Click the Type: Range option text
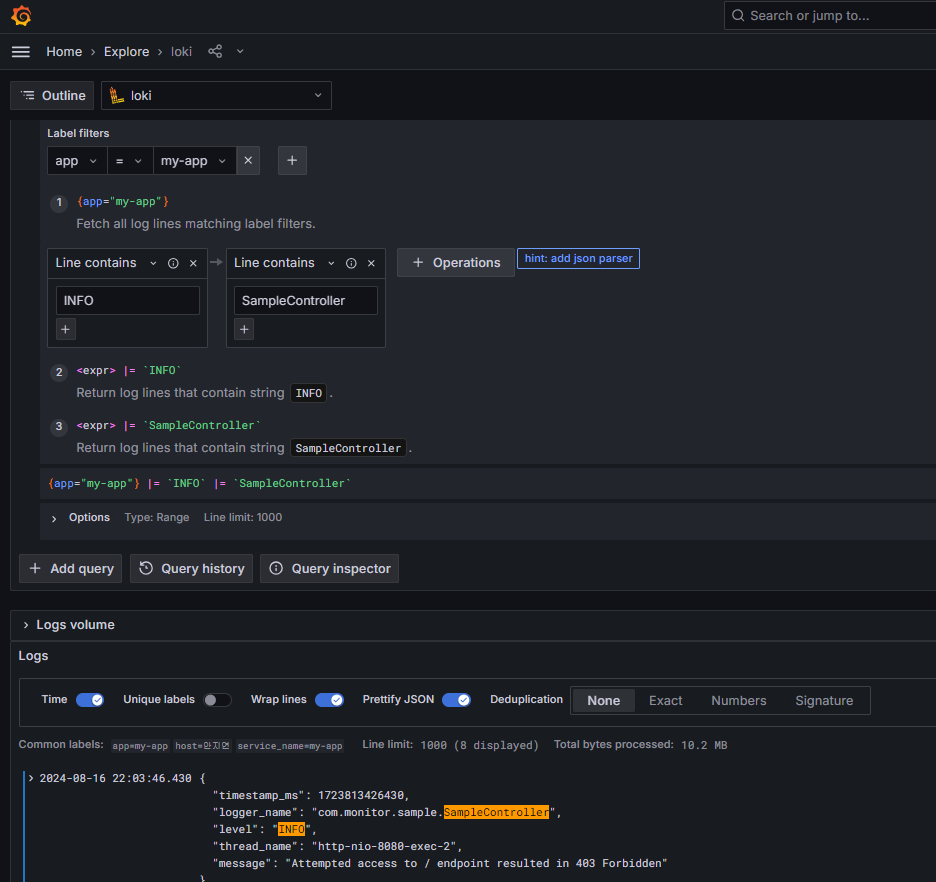The width and height of the screenshot is (936, 882). point(157,517)
